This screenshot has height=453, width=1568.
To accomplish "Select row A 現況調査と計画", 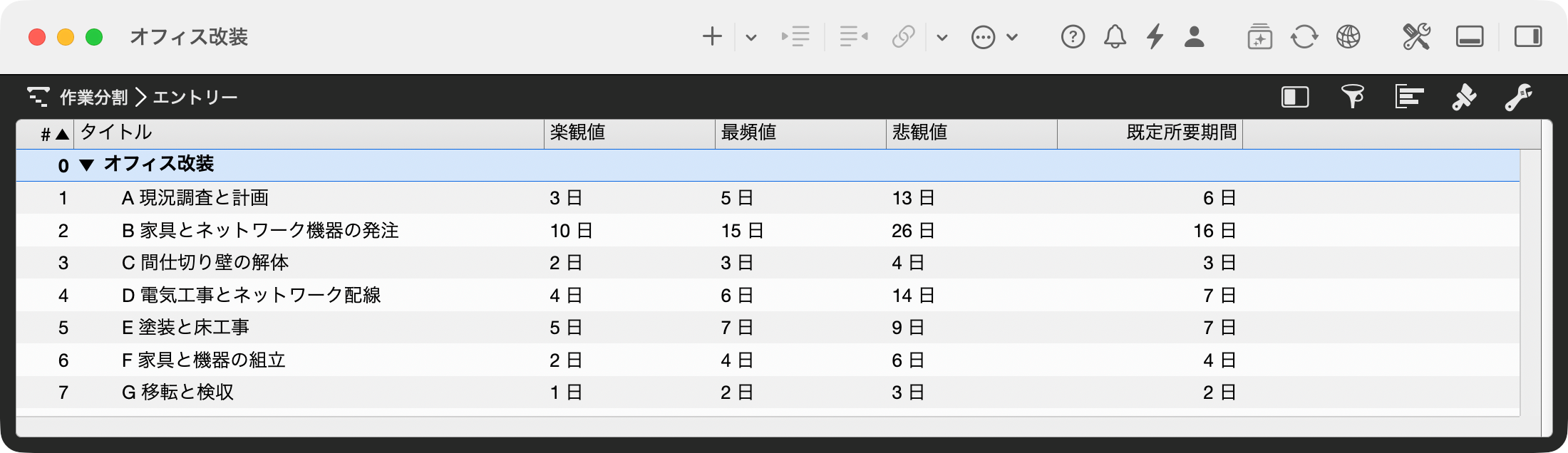I will click(x=768, y=198).
